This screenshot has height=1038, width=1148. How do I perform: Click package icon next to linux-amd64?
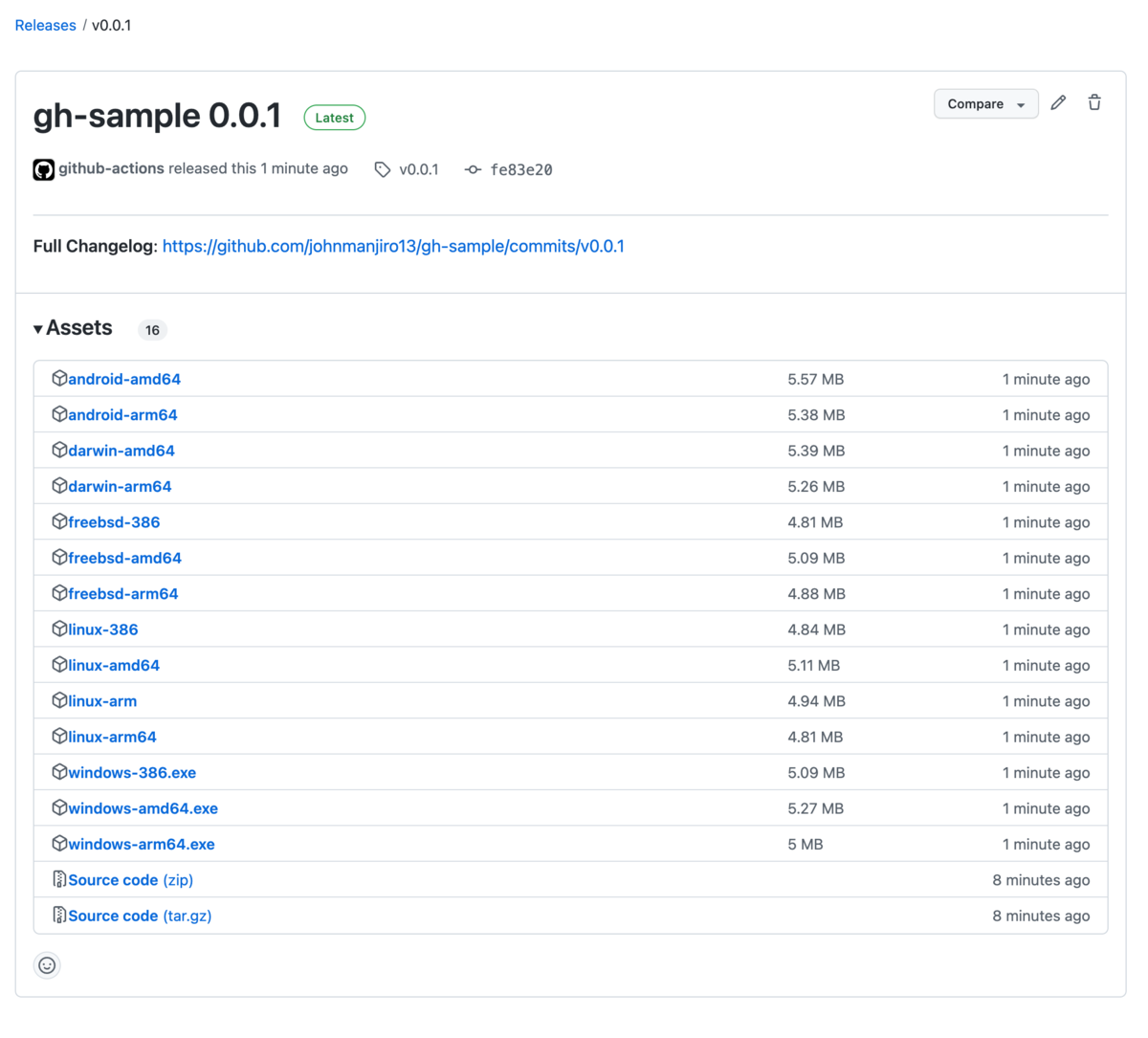[x=59, y=664]
